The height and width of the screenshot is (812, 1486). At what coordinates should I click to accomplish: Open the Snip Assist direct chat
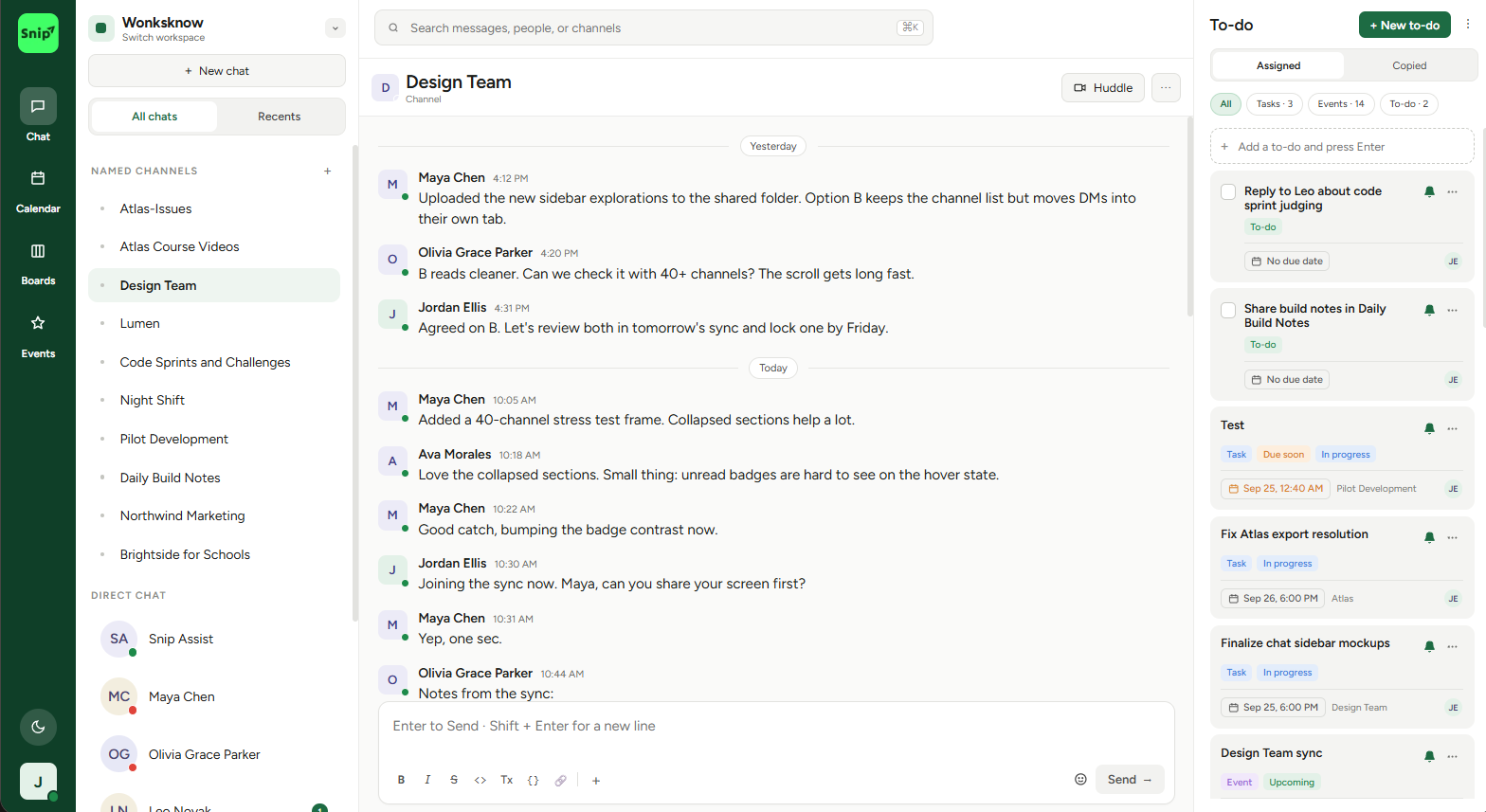pos(214,639)
